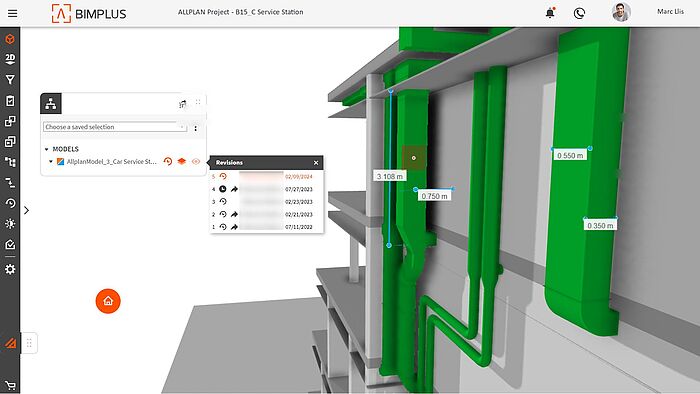The width and height of the screenshot is (700, 394).
Task: Open the hamburger main menu
Action: pos(12,13)
